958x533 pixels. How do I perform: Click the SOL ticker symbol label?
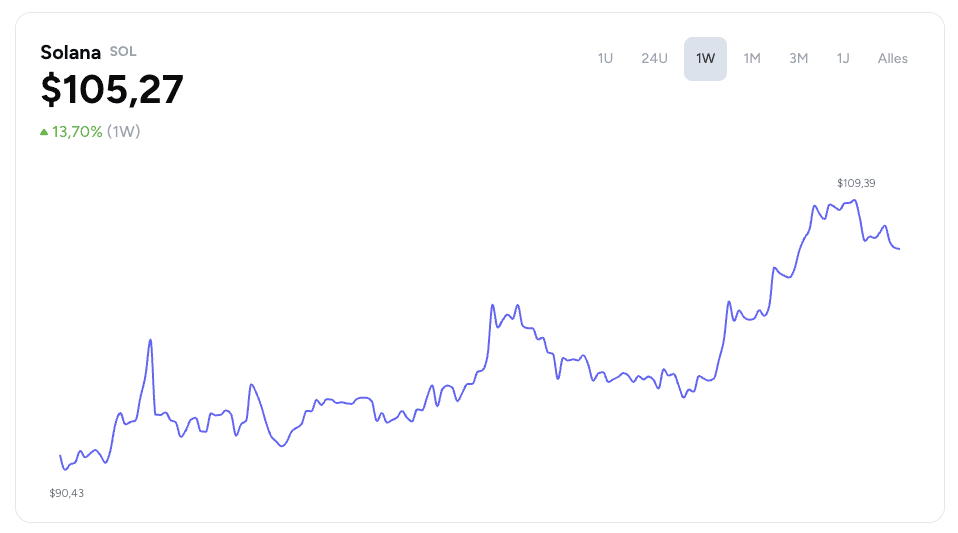click(x=123, y=51)
